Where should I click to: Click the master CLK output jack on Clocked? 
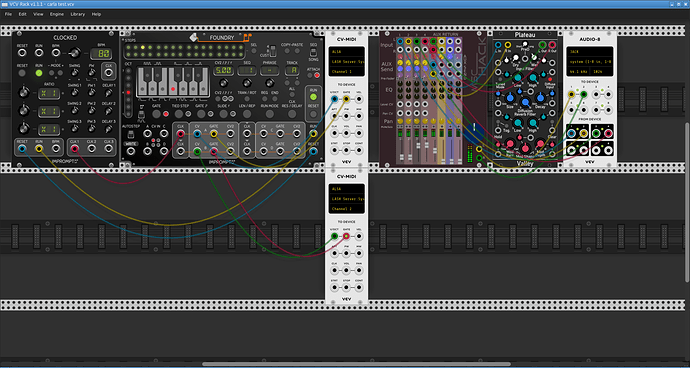[108, 73]
